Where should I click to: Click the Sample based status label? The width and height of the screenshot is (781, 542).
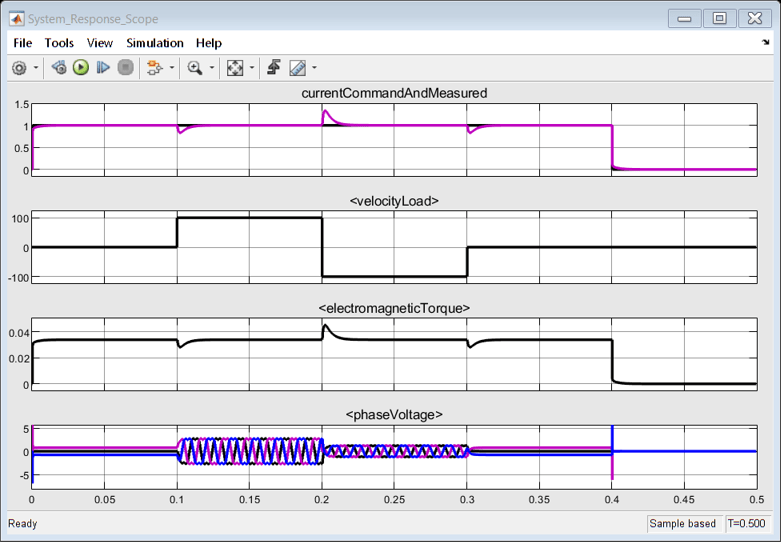(x=682, y=524)
